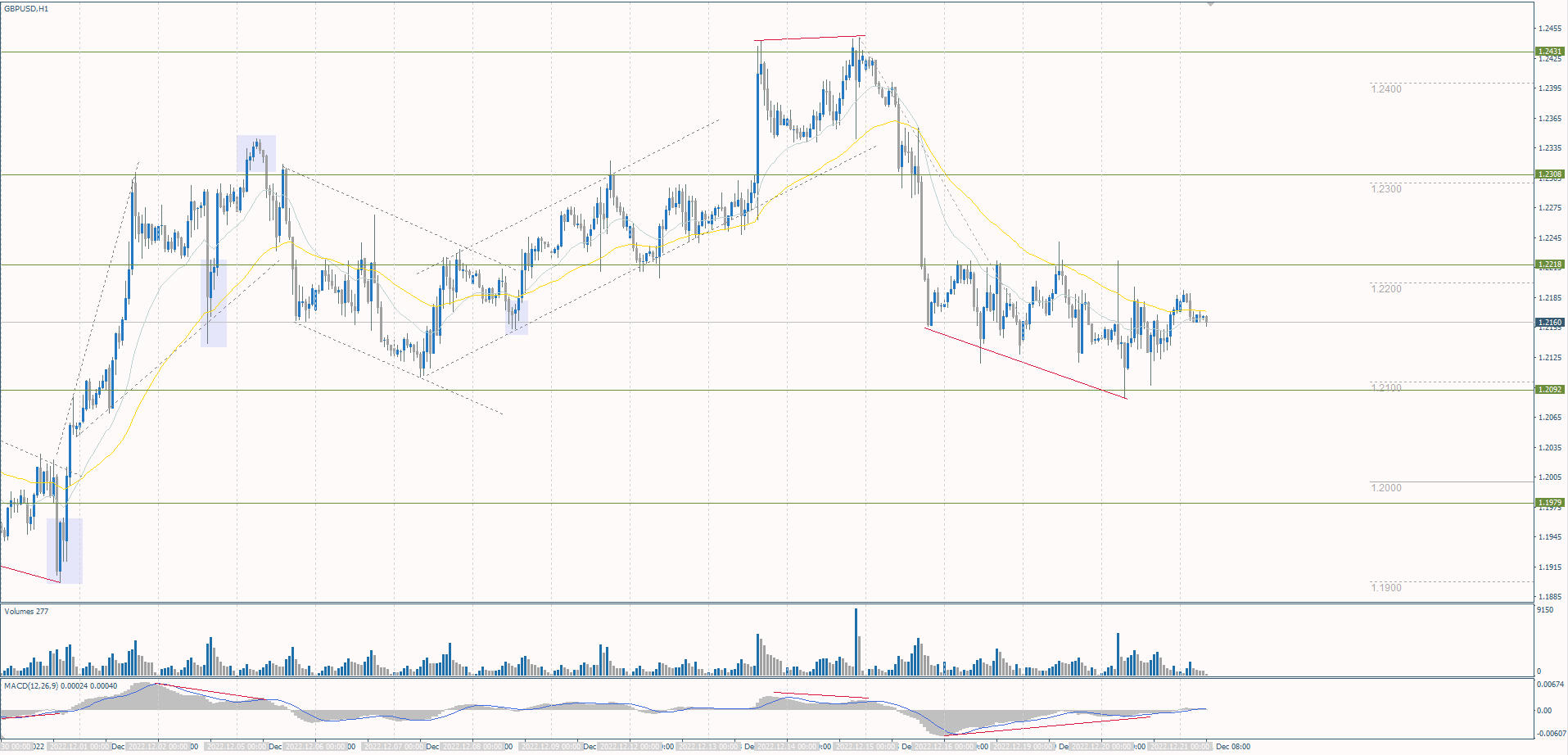The height and width of the screenshot is (755, 1568).
Task: Click the 2022.12.21 00:00 time label
Action: [x=1180, y=747]
